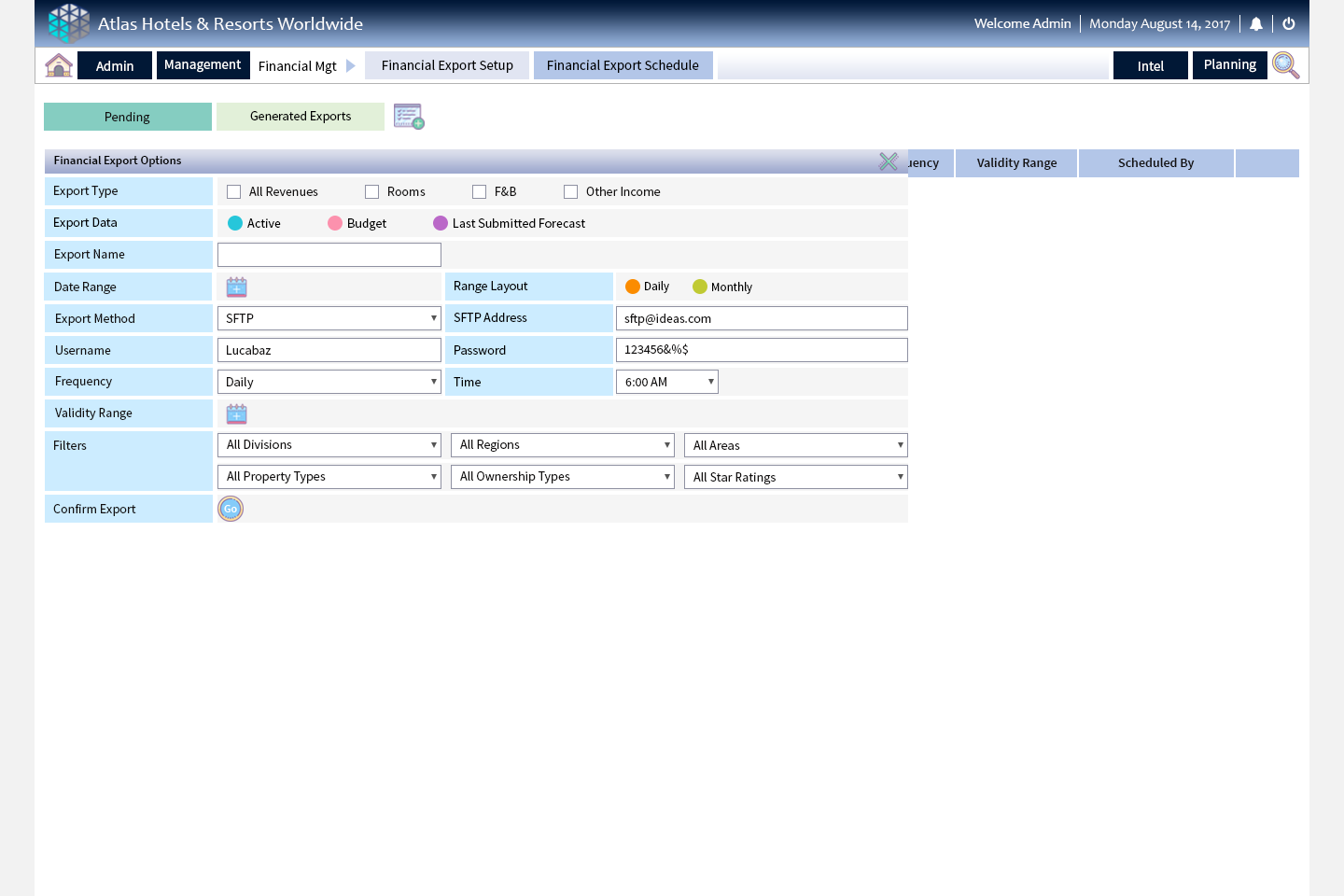Tick the Other Income checkbox
The width and height of the screenshot is (1344, 896).
pyautogui.click(x=571, y=192)
